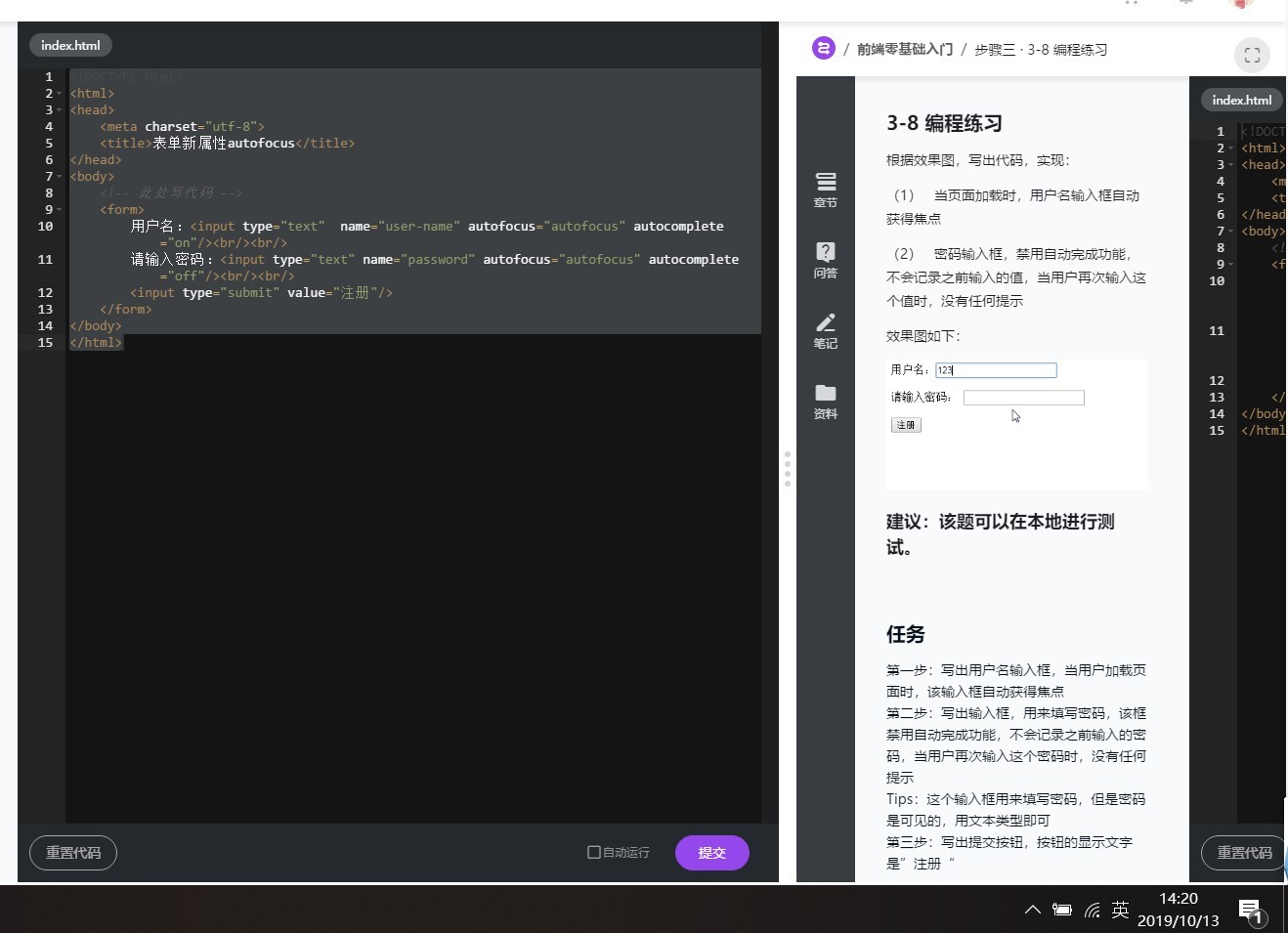Click the 效果图如下 text
The height and width of the screenshot is (933, 1288).
923,336
